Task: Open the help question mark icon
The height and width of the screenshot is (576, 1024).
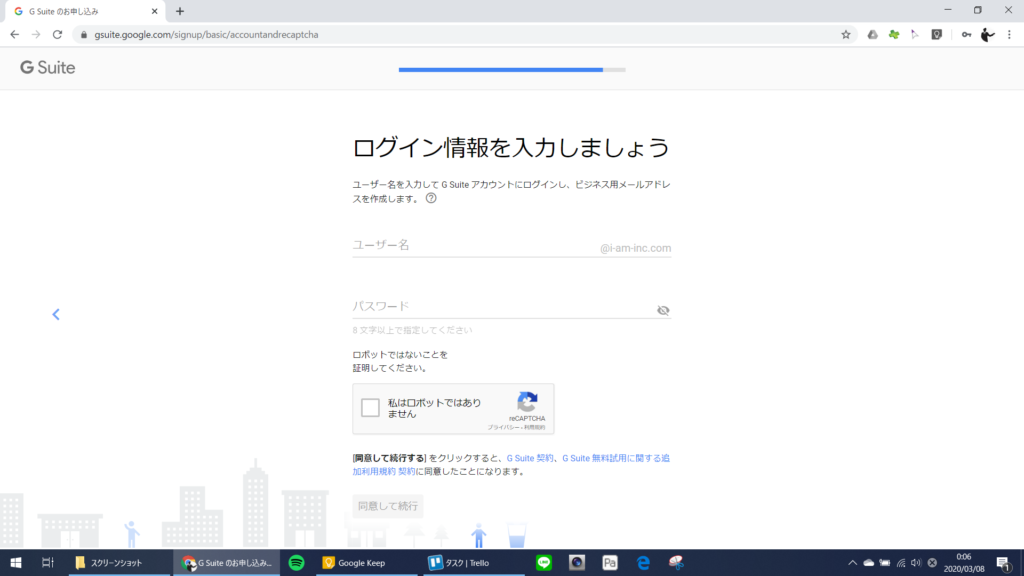Action: click(x=431, y=199)
